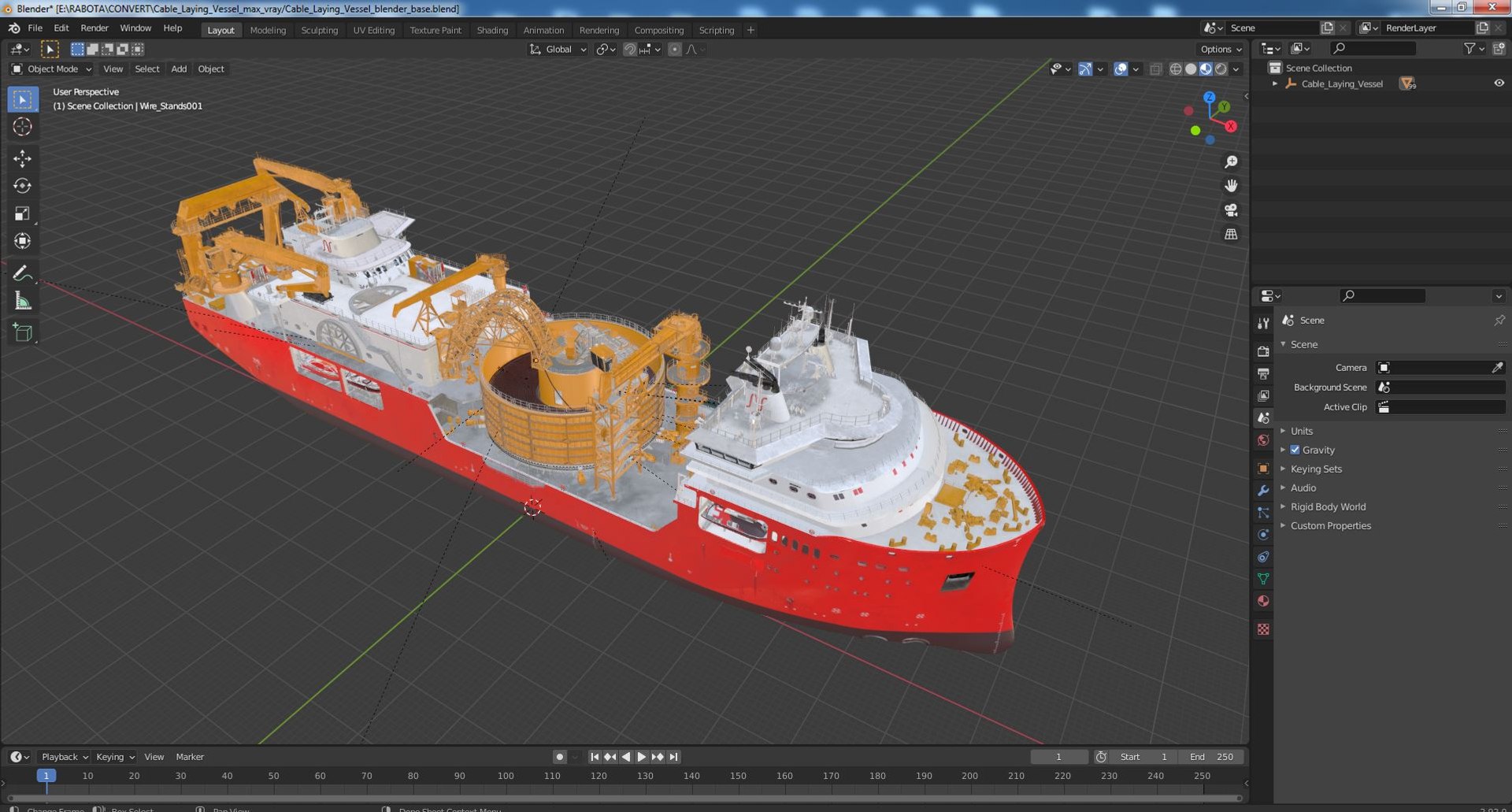
Task: Click the Options button
Action: [x=1221, y=49]
